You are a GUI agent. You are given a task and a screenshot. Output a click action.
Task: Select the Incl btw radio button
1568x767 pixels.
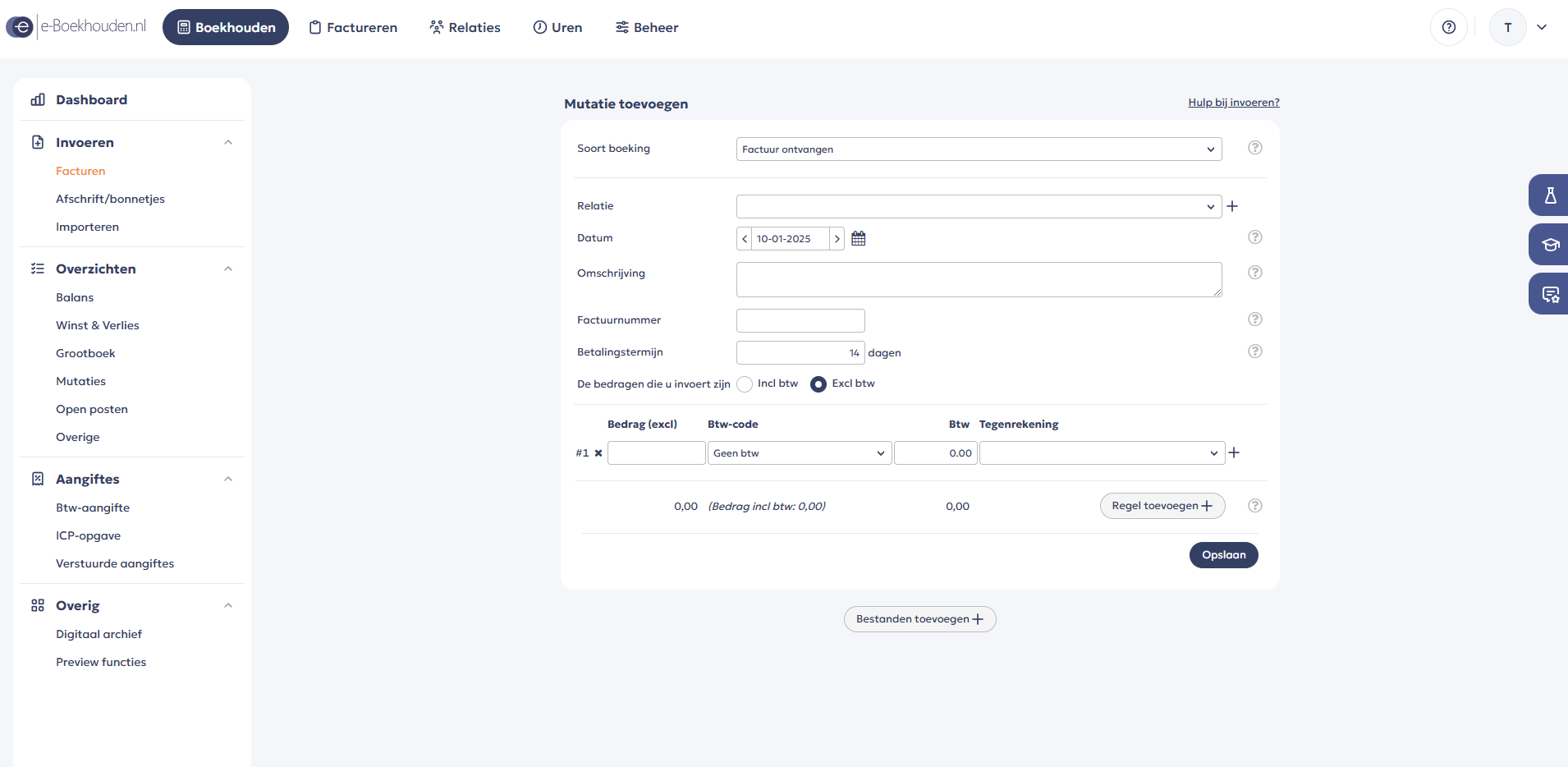[745, 384]
